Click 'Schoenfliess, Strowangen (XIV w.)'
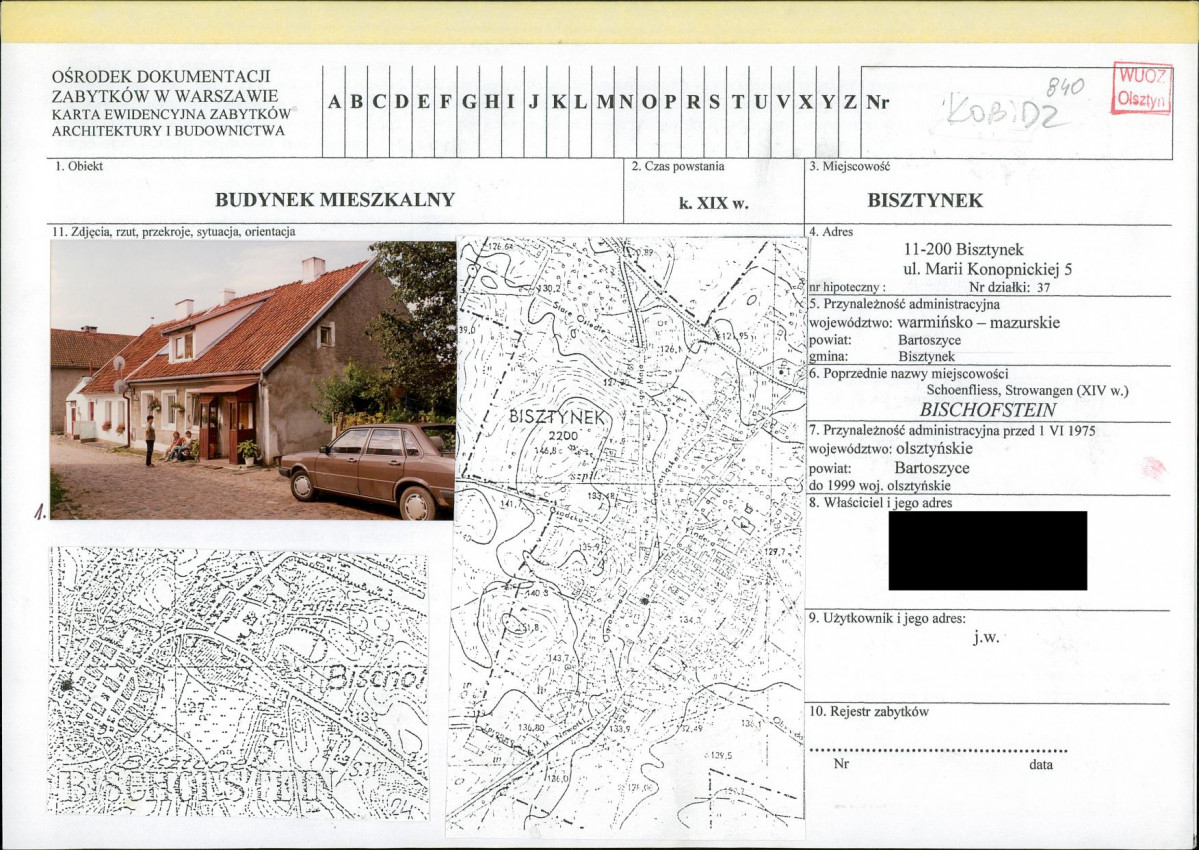1199x850 pixels. coord(1028,391)
